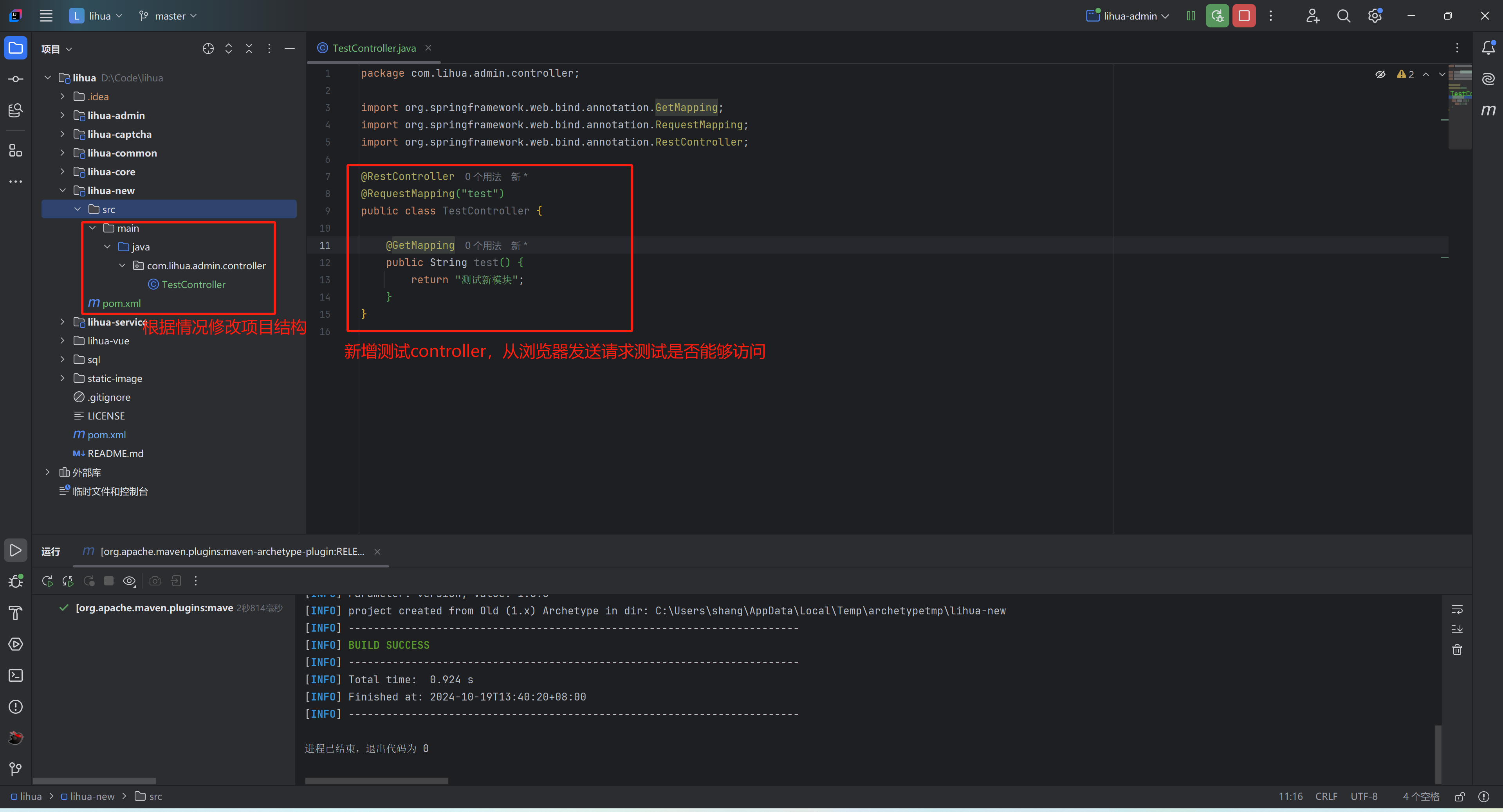Open the main hamburger menu
The height and width of the screenshot is (812, 1503).
(46, 16)
